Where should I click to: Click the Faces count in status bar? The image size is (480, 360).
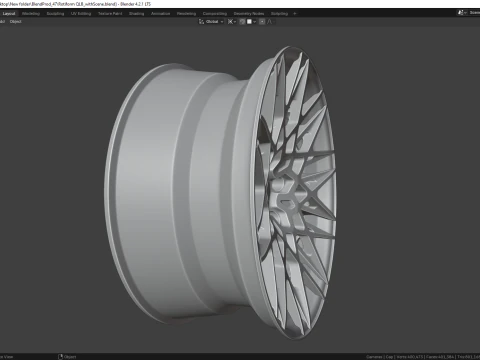pos(440,357)
